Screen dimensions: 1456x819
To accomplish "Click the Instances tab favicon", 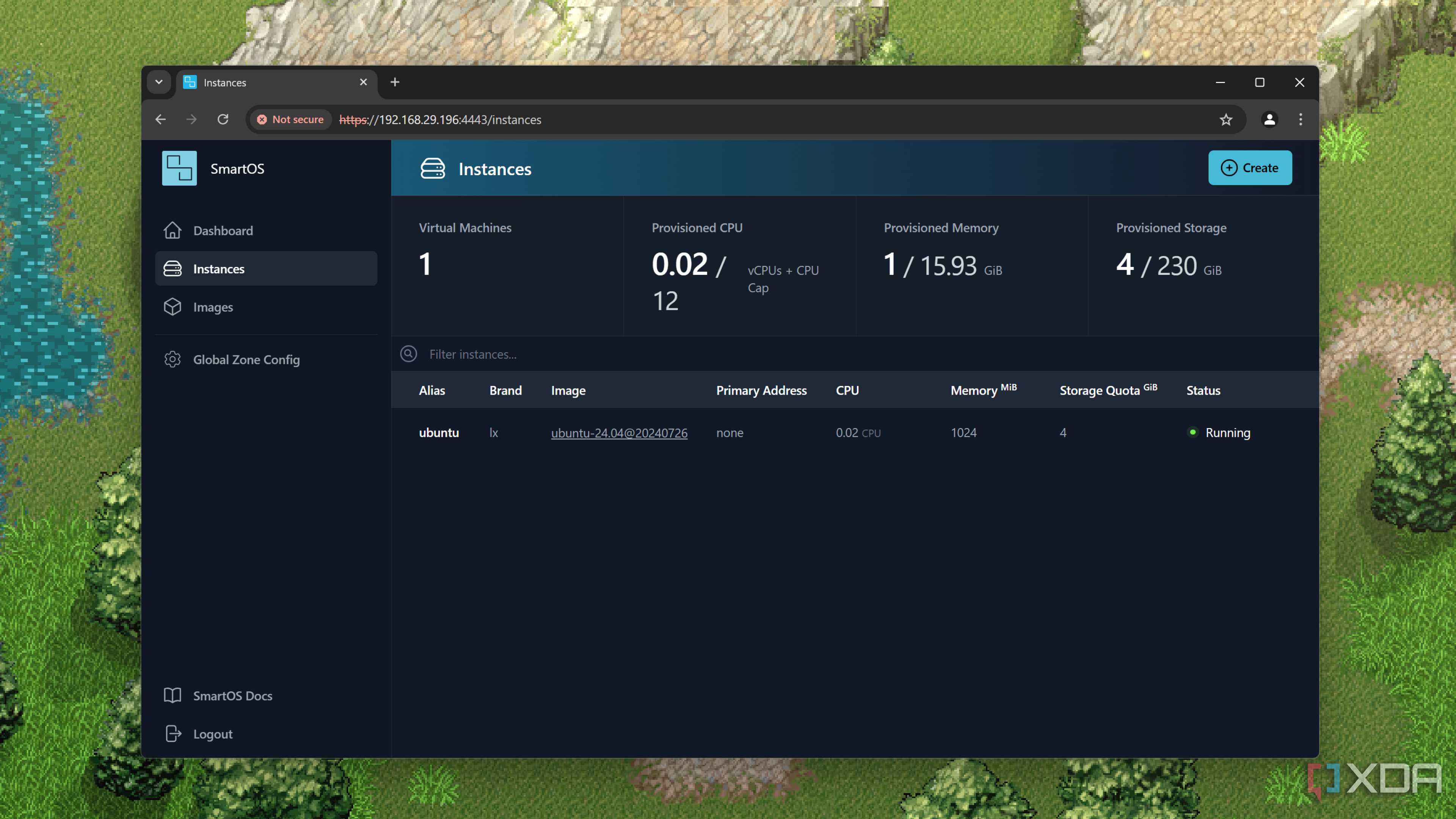I will (x=190, y=82).
